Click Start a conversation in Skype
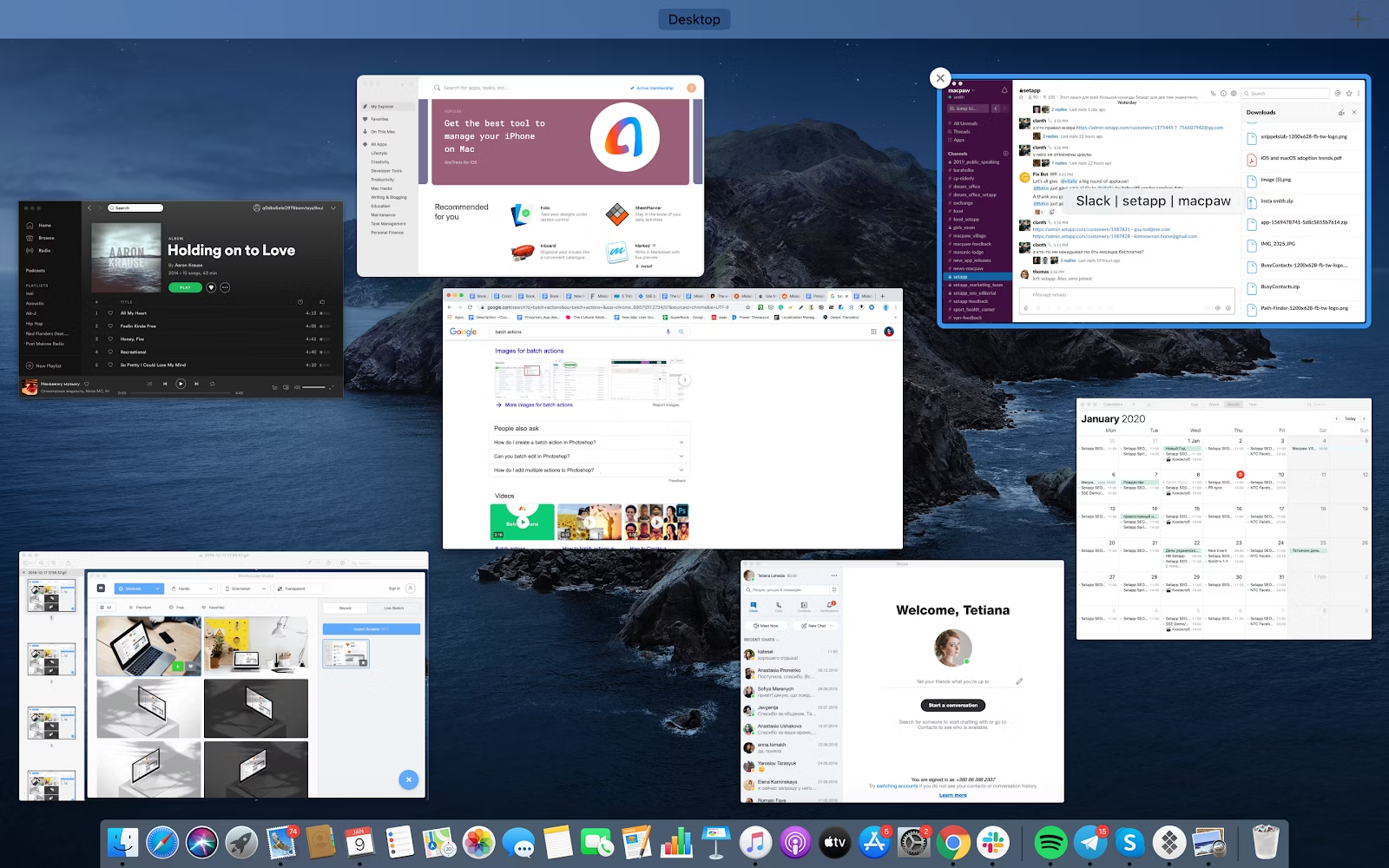This screenshot has width=1389, height=868. (x=952, y=706)
